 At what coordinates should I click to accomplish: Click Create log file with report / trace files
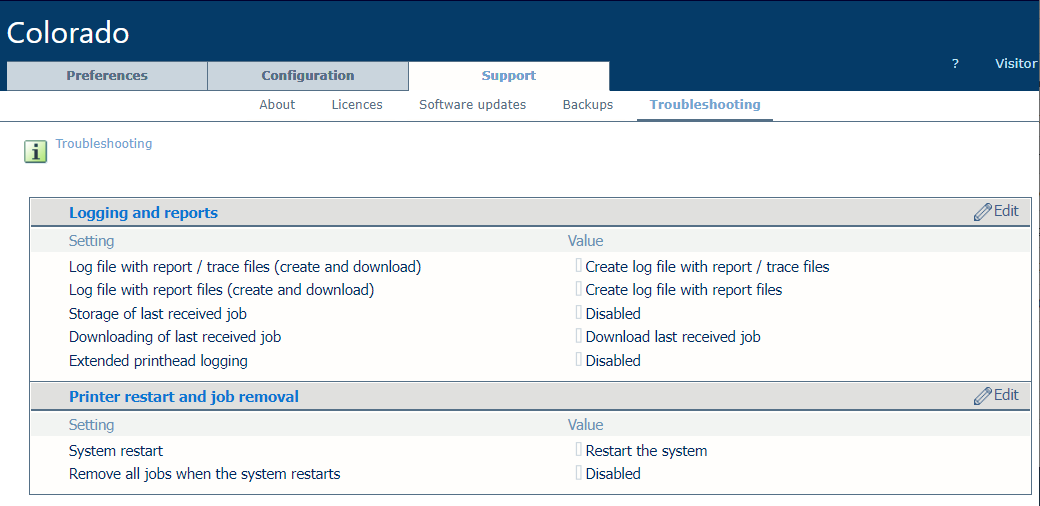(707, 267)
